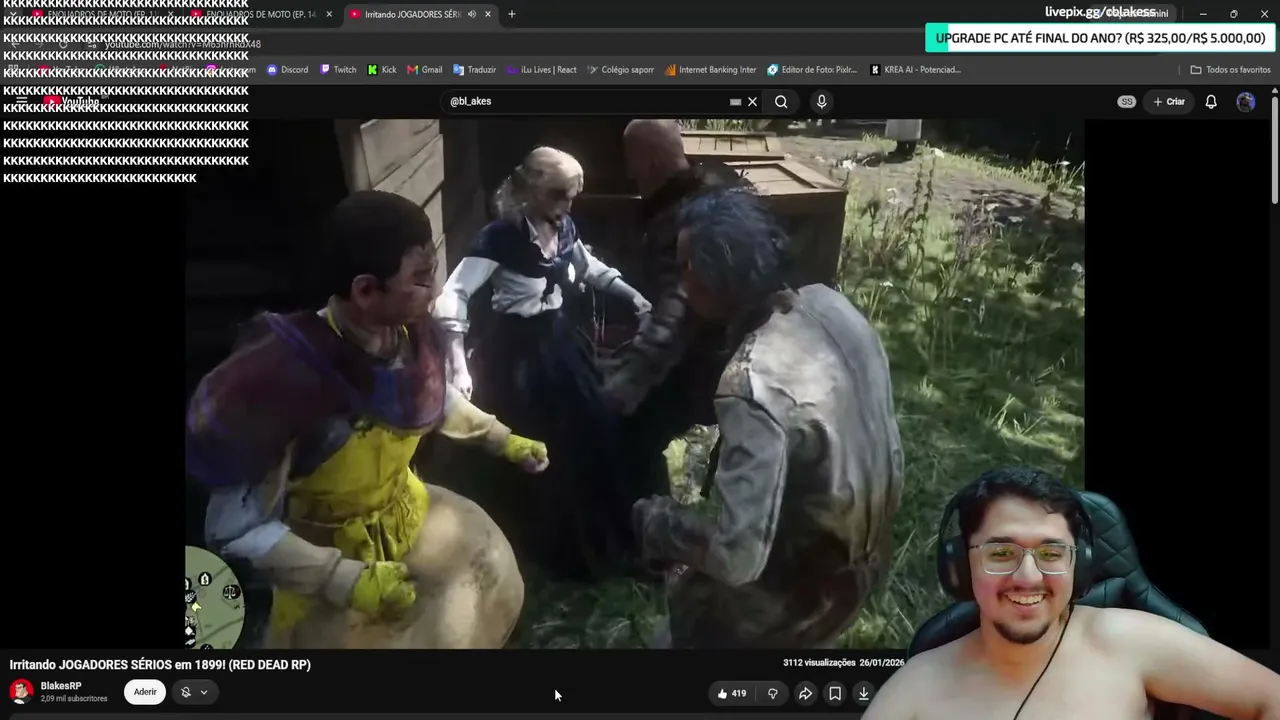The width and height of the screenshot is (1280, 720).
Task: Open a new browser tab
Action: tap(512, 14)
